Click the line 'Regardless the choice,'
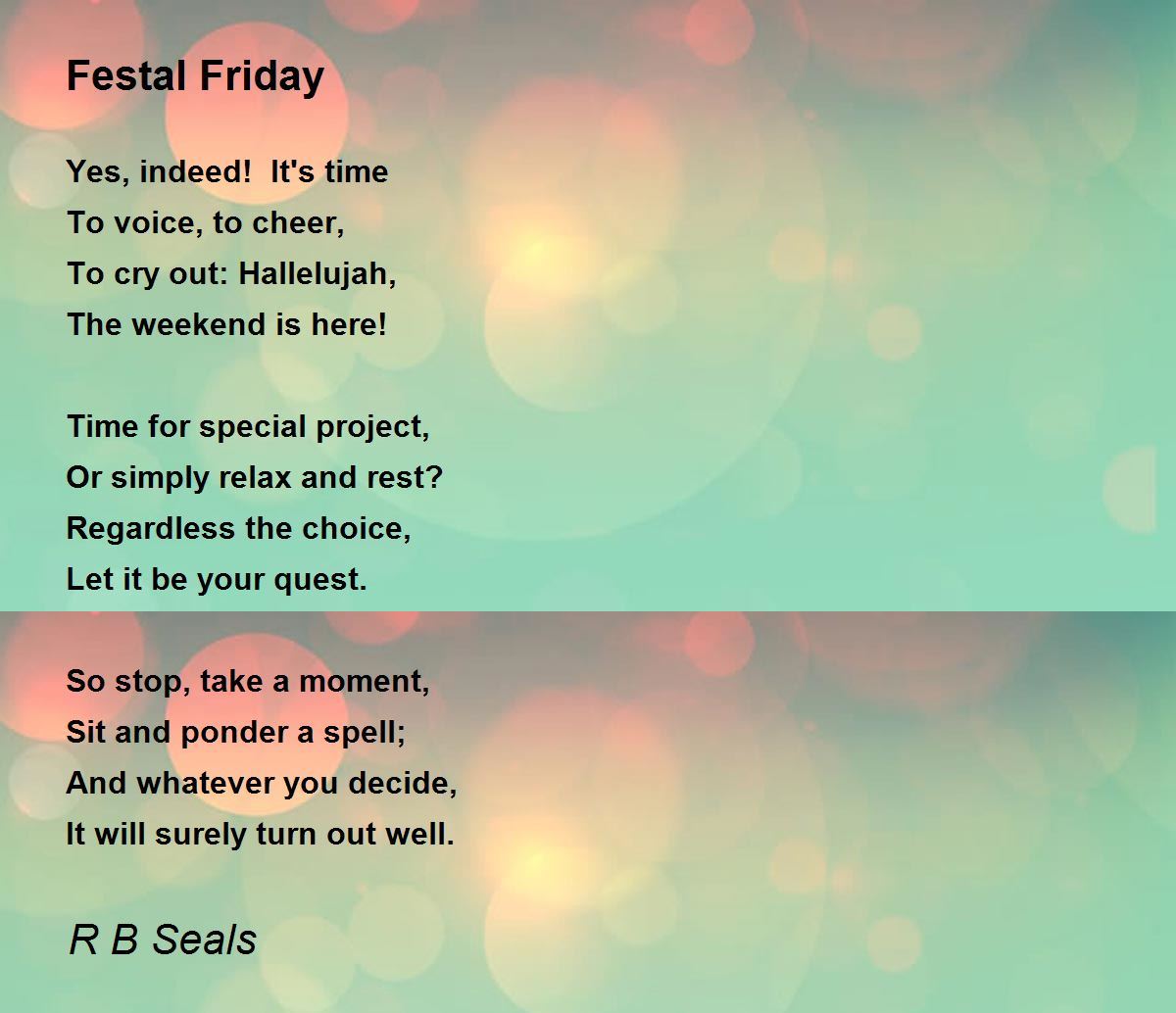 coord(239,529)
